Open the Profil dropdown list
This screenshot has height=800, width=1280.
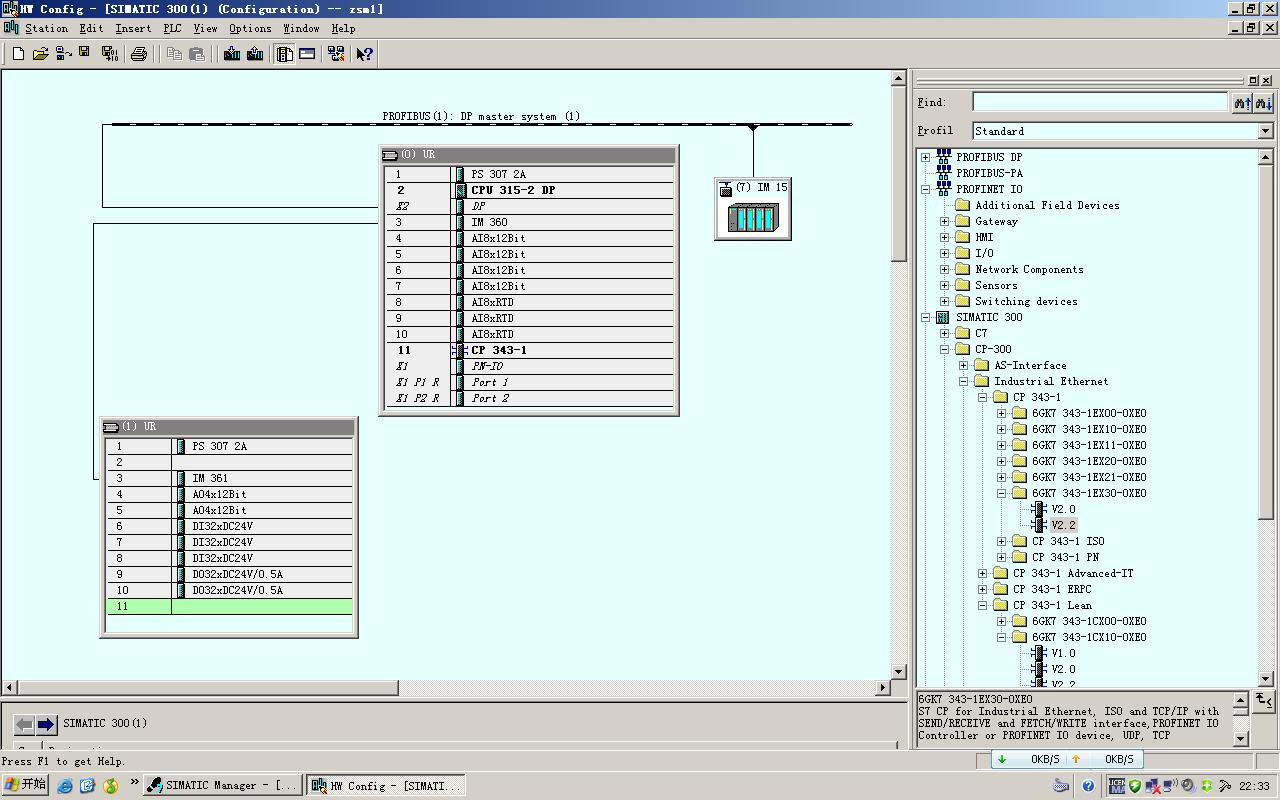1265,131
